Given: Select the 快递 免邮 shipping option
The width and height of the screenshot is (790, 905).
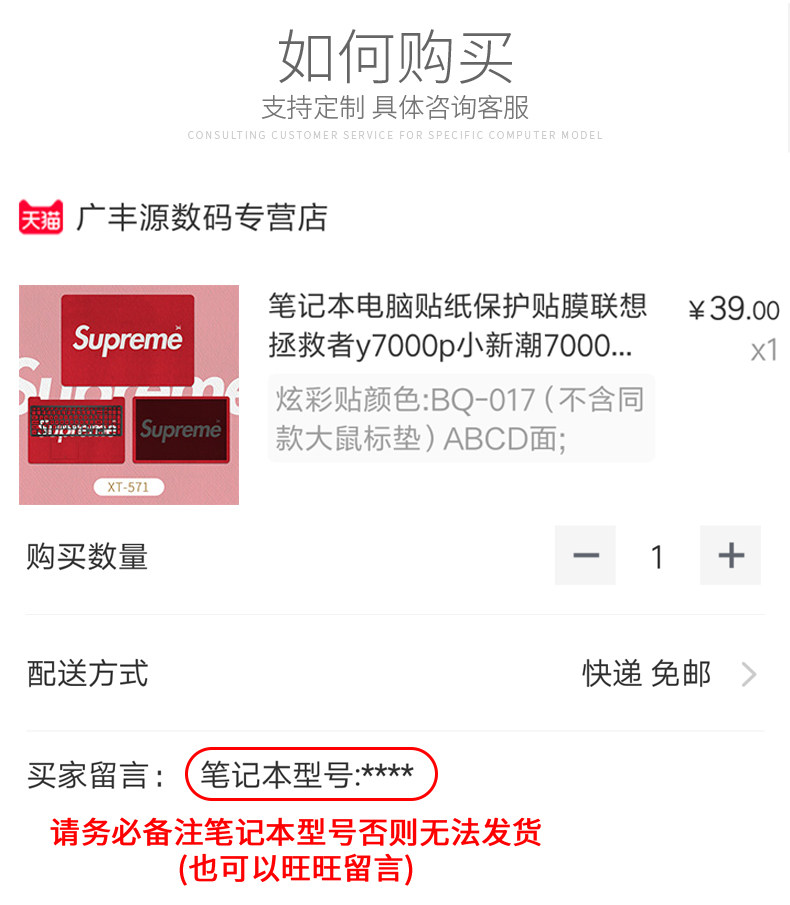Looking at the screenshot, I should click(x=646, y=674).
